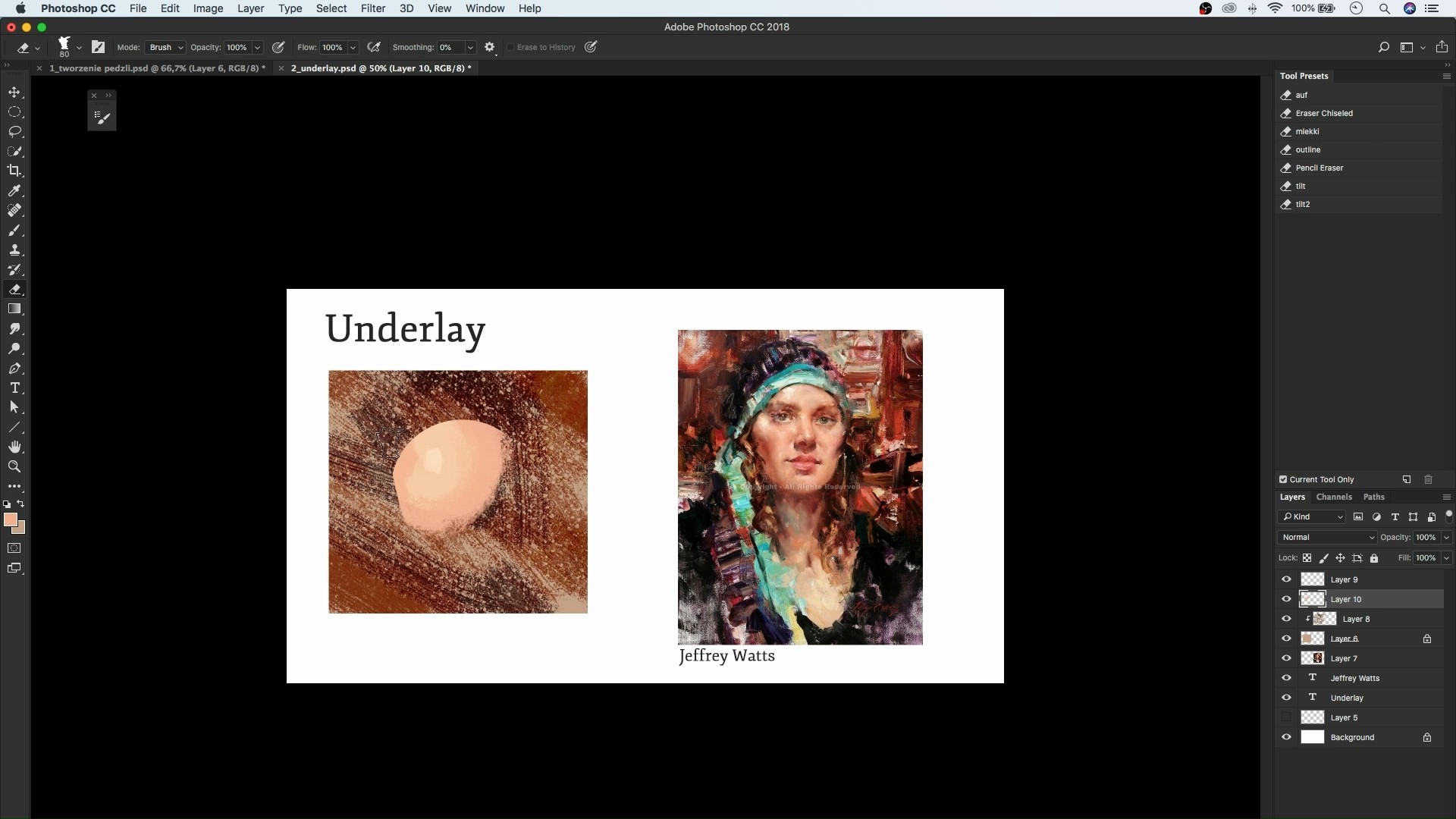Open smoothing options gear icon
1456x819 pixels.
point(490,47)
